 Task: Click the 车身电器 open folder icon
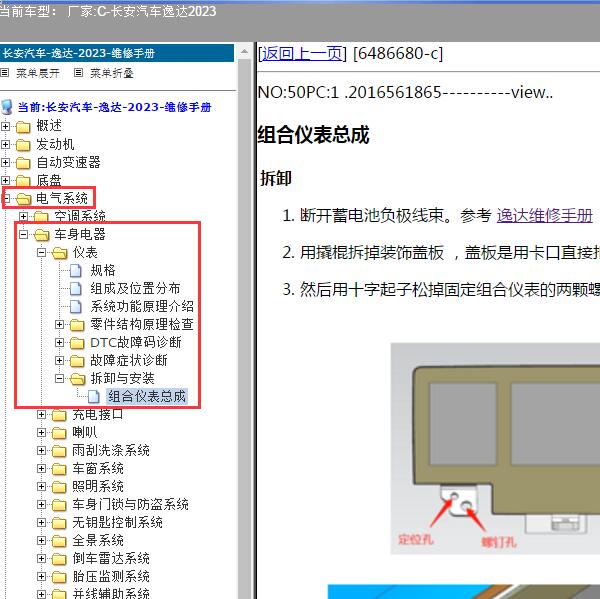(x=42, y=235)
